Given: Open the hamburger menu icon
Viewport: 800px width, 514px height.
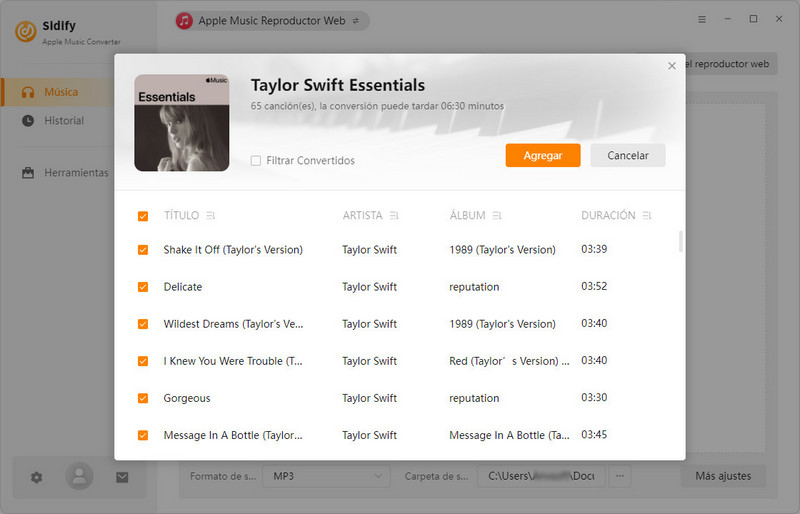Looking at the screenshot, I should pyautogui.click(x=702, y=19).
